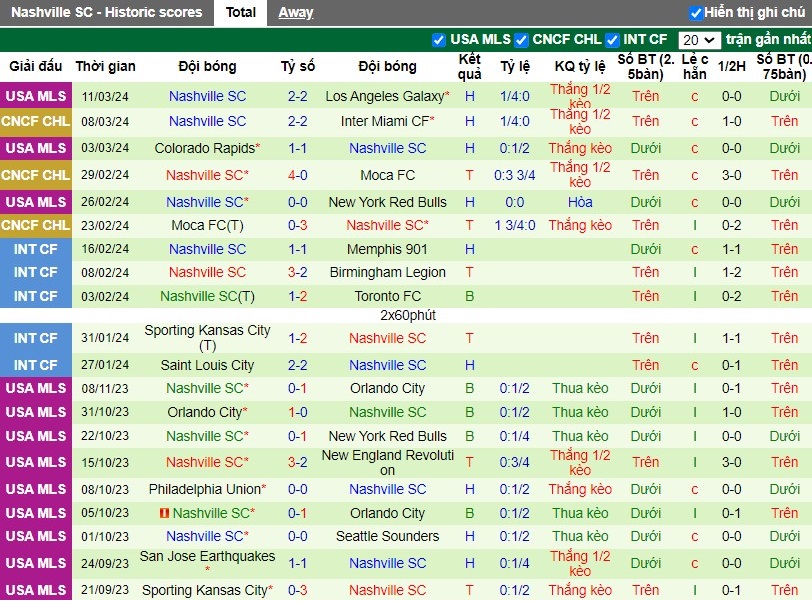
Task: Click the 1/2H column header
Action: click(732, 66)
